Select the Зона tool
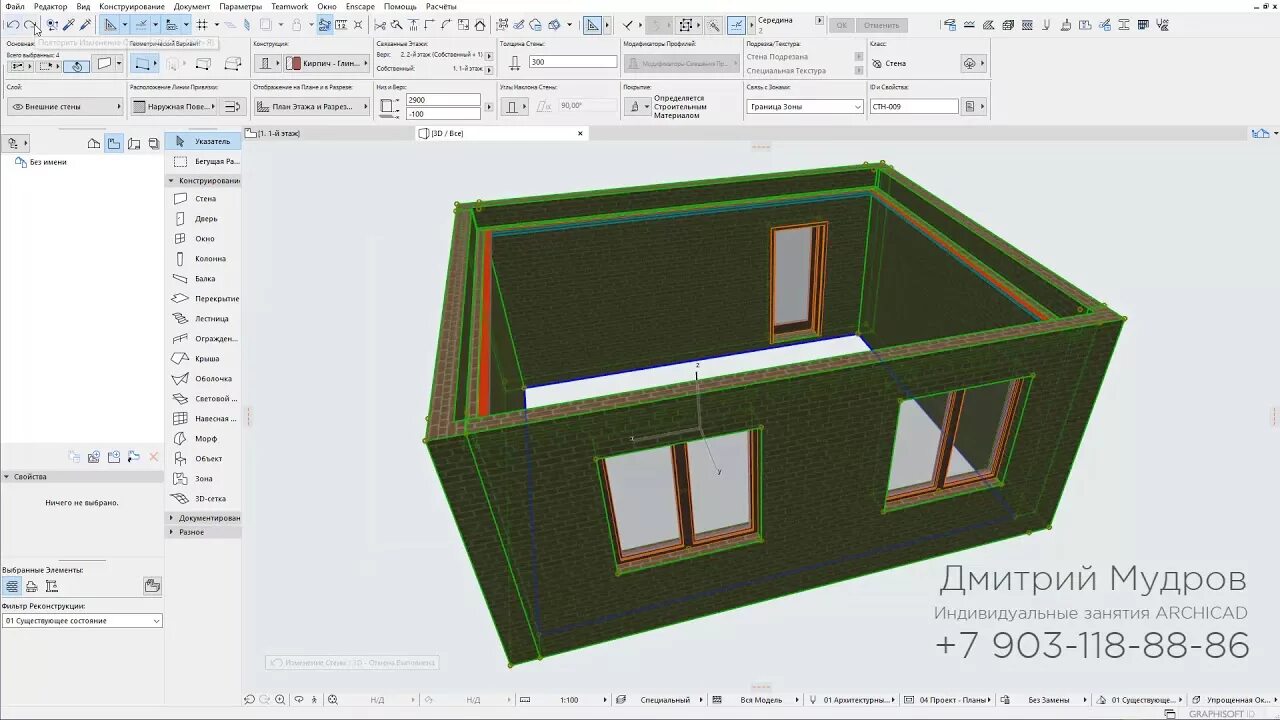This screenshot has width=1280, height=720. coord(203,479)
